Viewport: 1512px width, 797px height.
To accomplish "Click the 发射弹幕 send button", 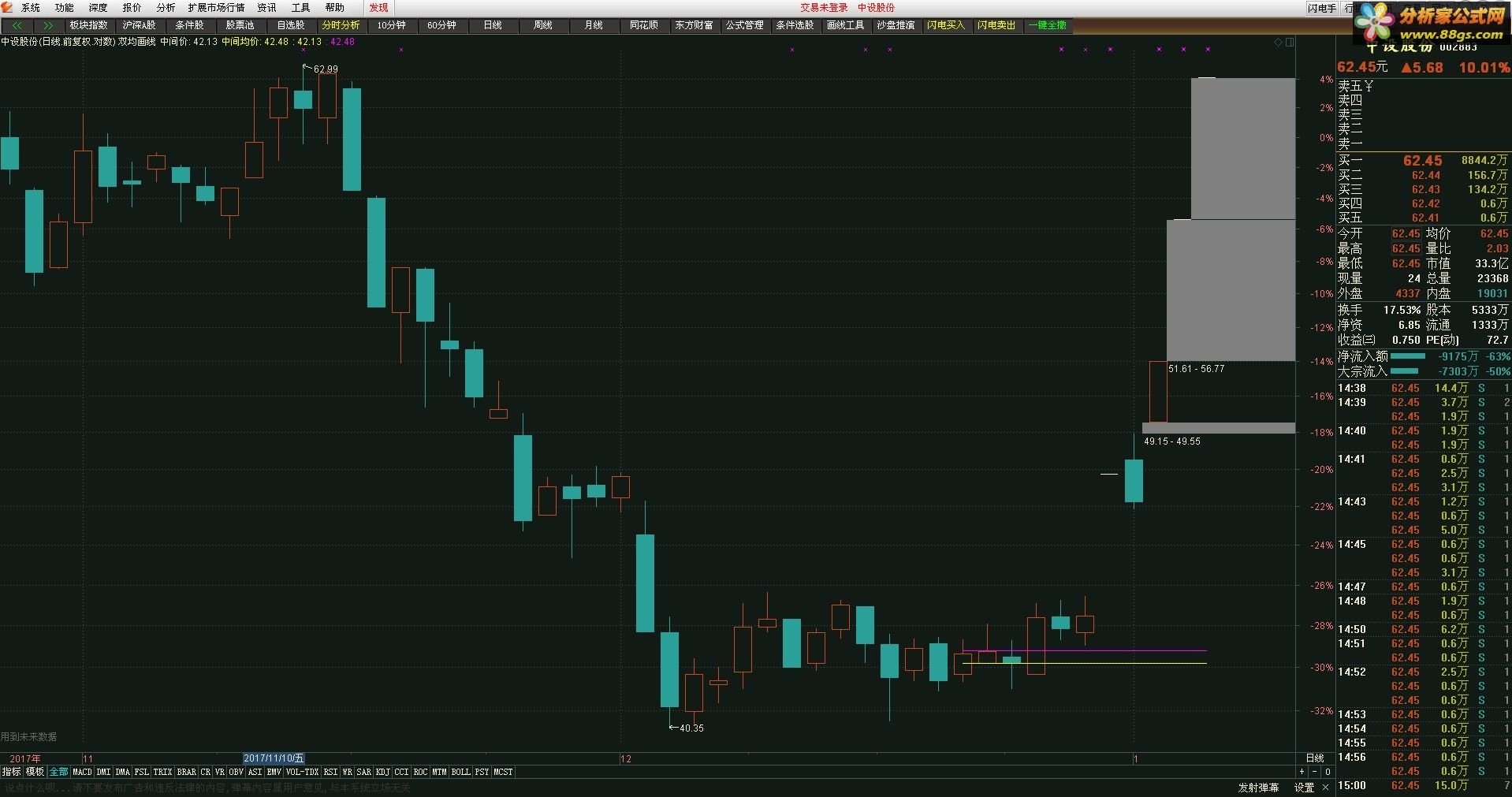I will coord(1258,788).
